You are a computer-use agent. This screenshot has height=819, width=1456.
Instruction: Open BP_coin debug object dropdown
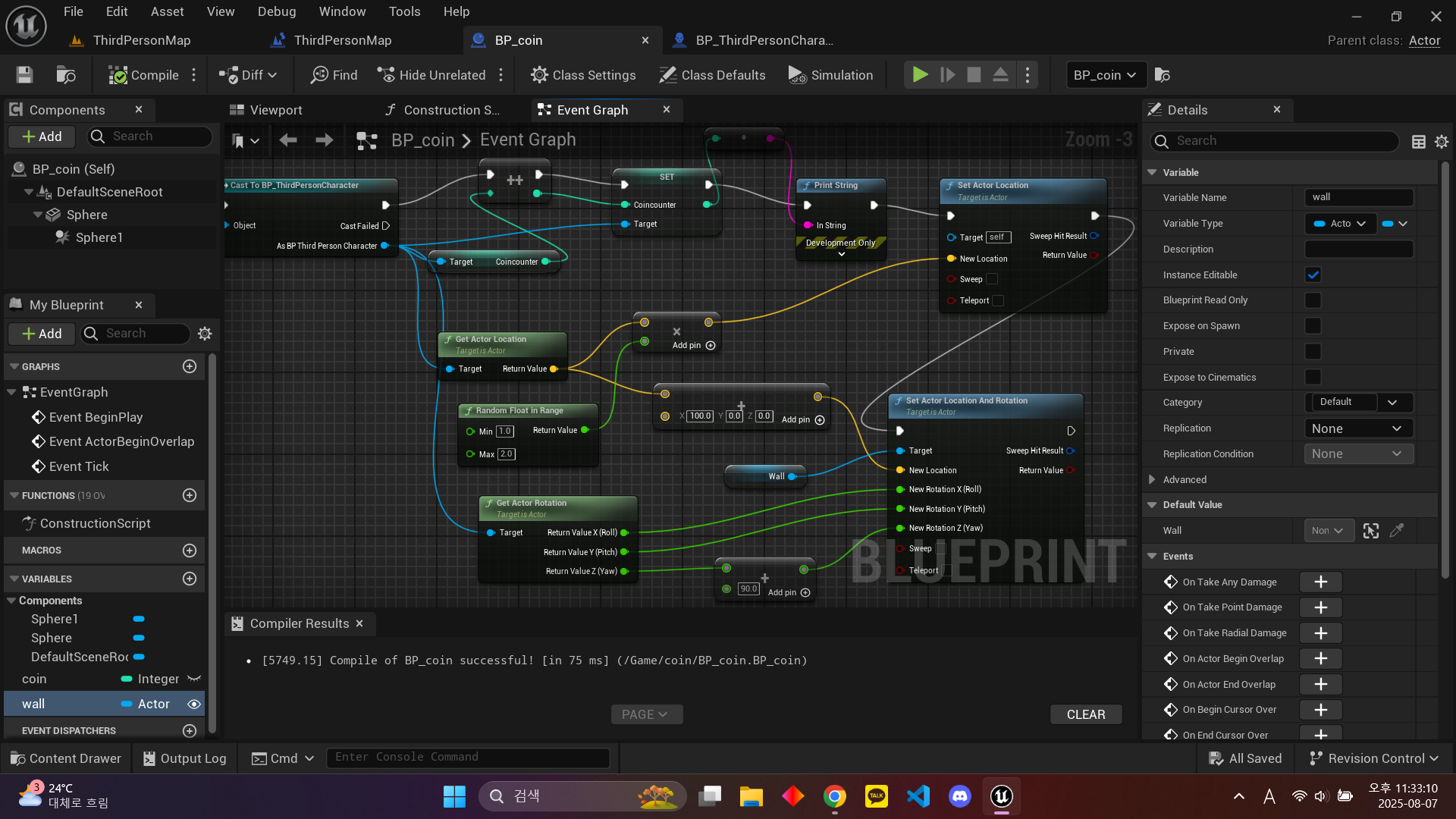1106,75
